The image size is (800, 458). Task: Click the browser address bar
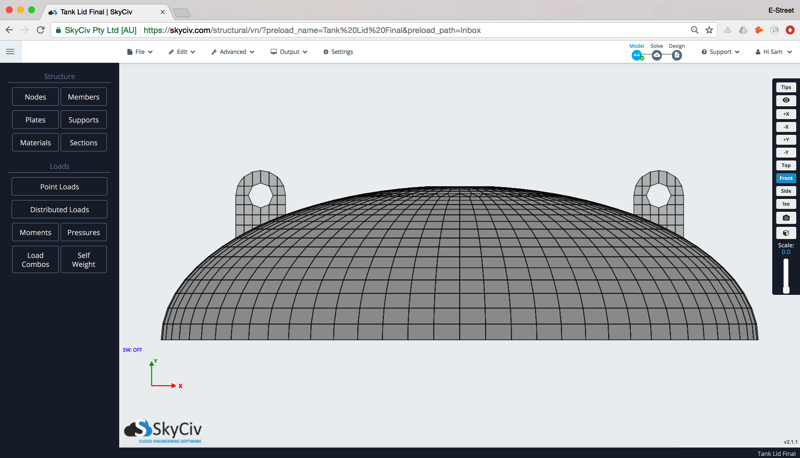point(400,30)
